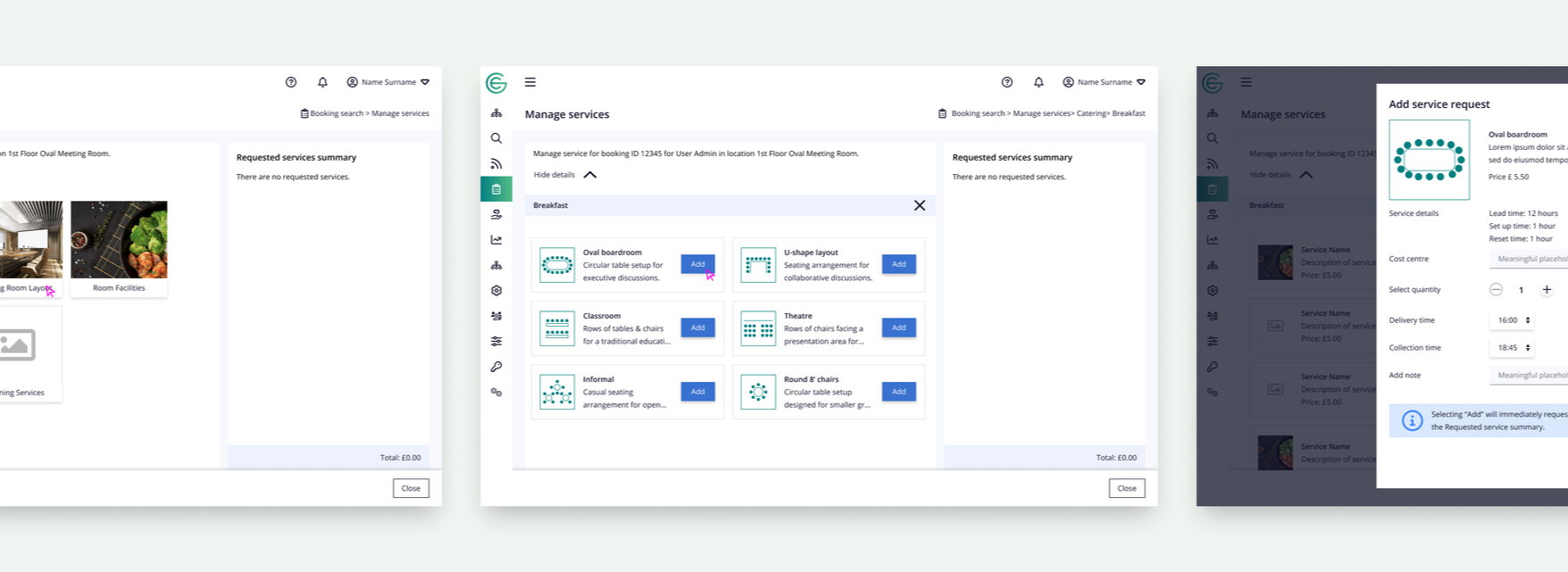Select the highlighted clipboard sidebar icon, middle window

[x=496, y=189]
